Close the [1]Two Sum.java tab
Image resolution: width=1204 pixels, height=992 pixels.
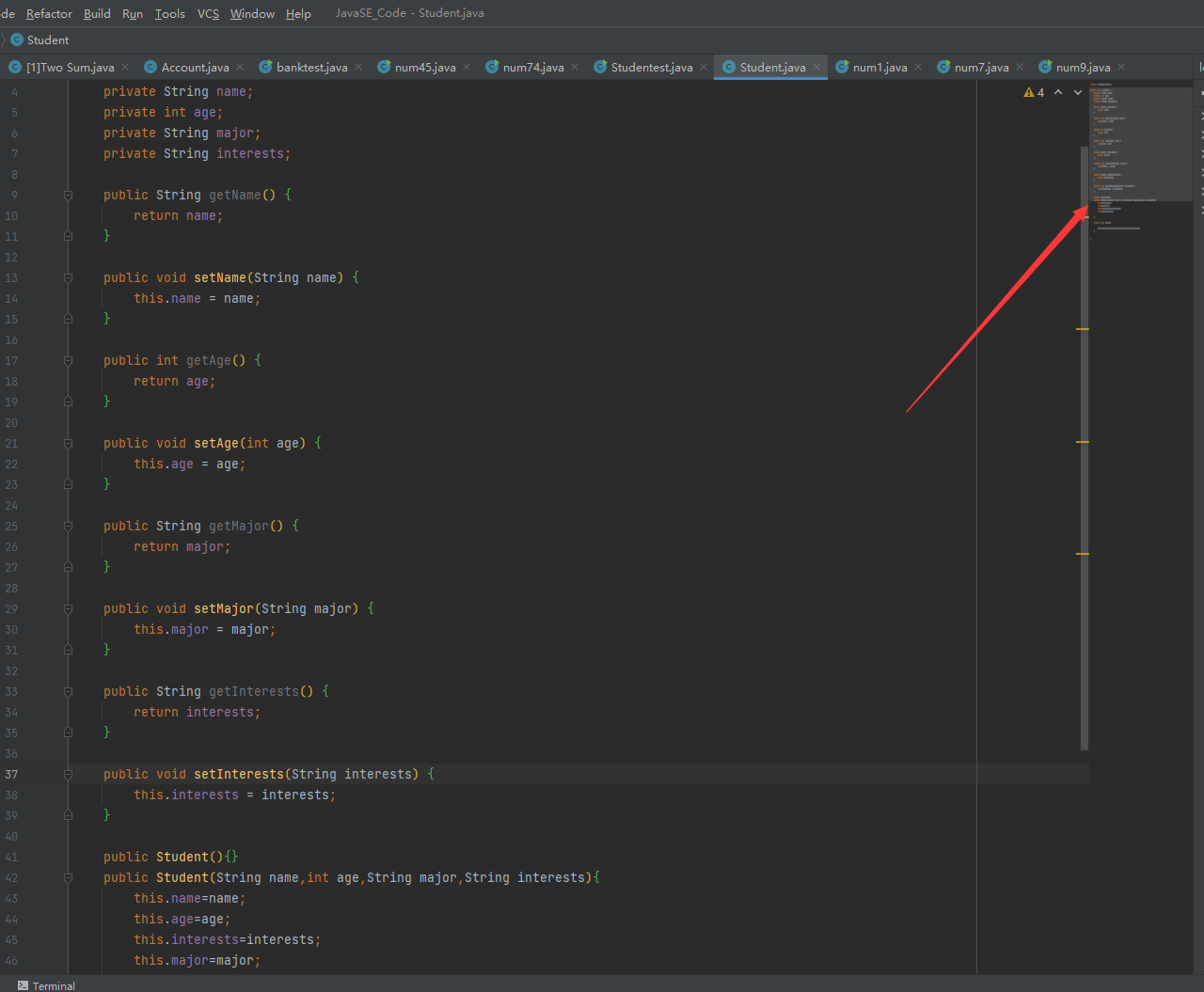[x=126, y=67]
